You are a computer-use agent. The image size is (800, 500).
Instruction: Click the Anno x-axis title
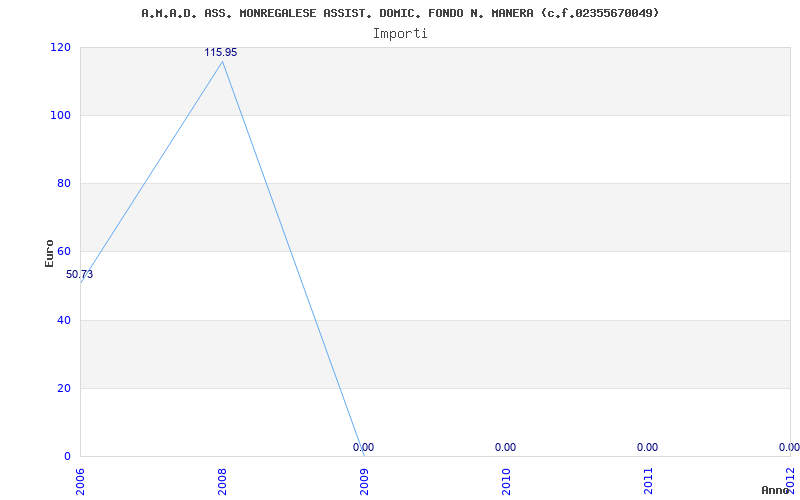[776, 490]
